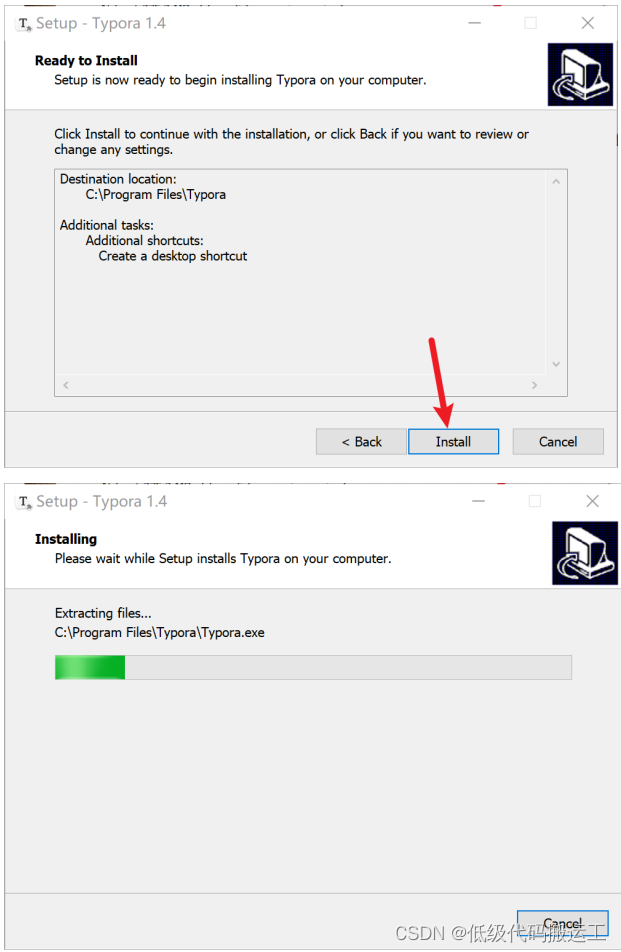Click the summary box scroll right arrow
This screenshot has height=952, width=621.
(x=534, y=385)
